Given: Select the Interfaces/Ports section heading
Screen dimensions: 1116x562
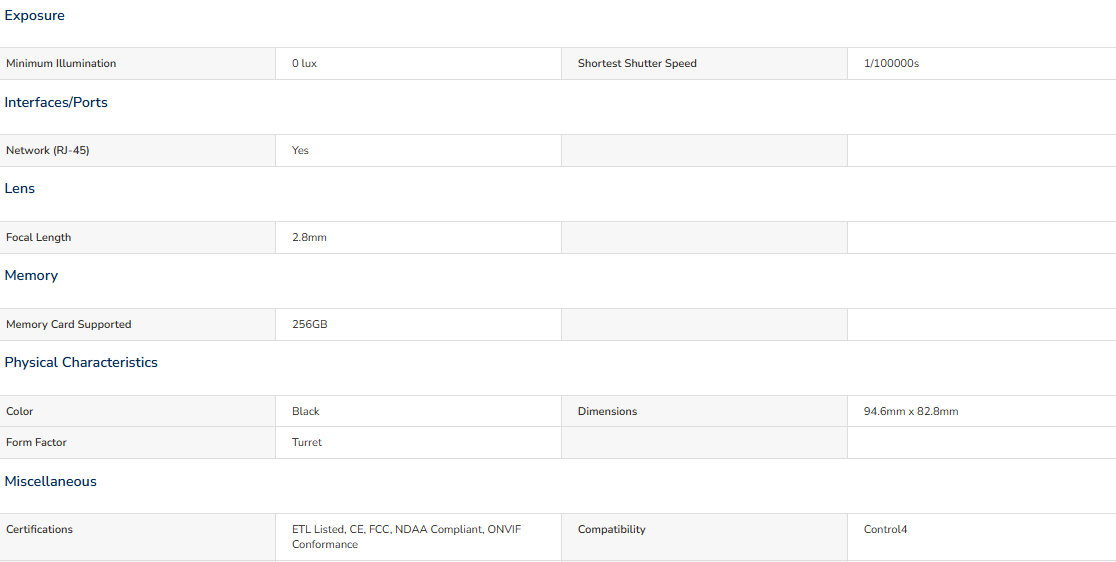Looking at the screenshot, I should point(56,102).
